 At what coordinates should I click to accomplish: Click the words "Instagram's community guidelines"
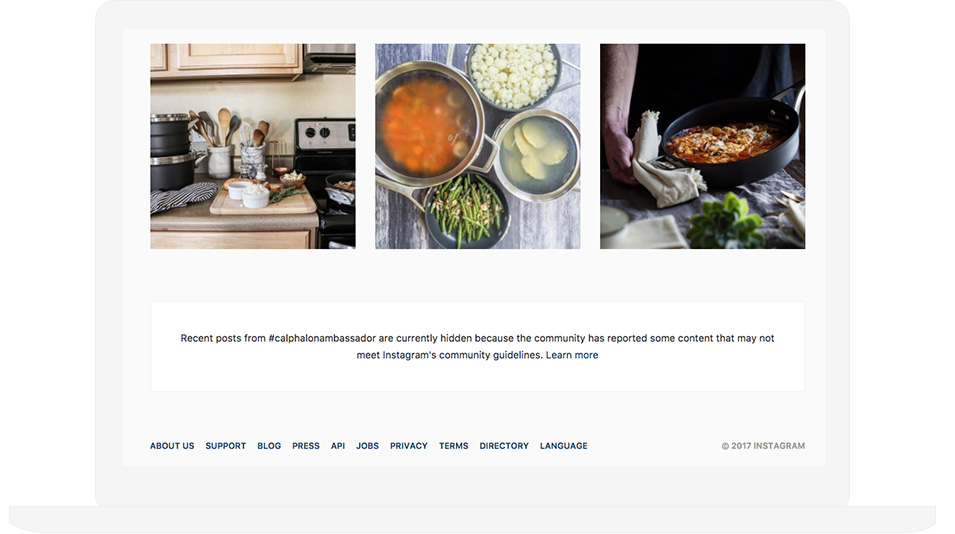point(462,355)
